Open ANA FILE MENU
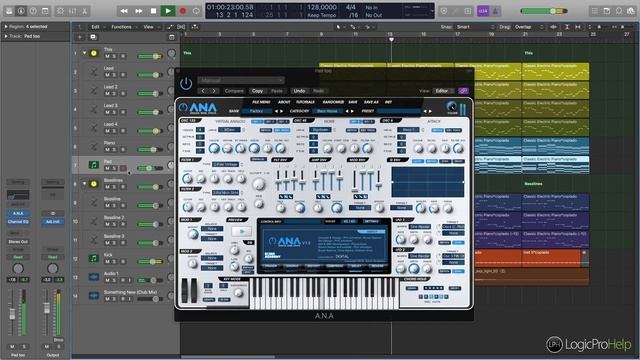Image resolution: width=640 pixels, height=360 pixels. [x=261, y=102]
